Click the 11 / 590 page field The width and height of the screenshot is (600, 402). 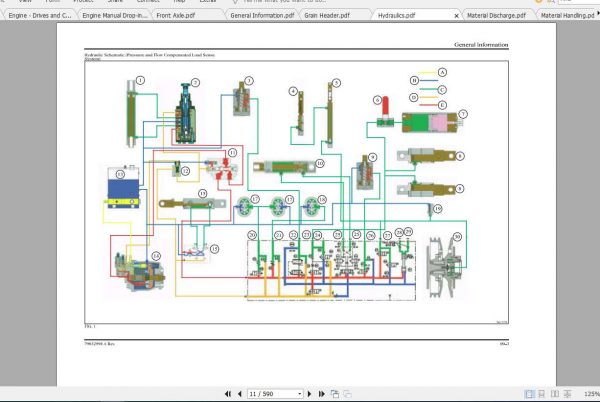264,393
